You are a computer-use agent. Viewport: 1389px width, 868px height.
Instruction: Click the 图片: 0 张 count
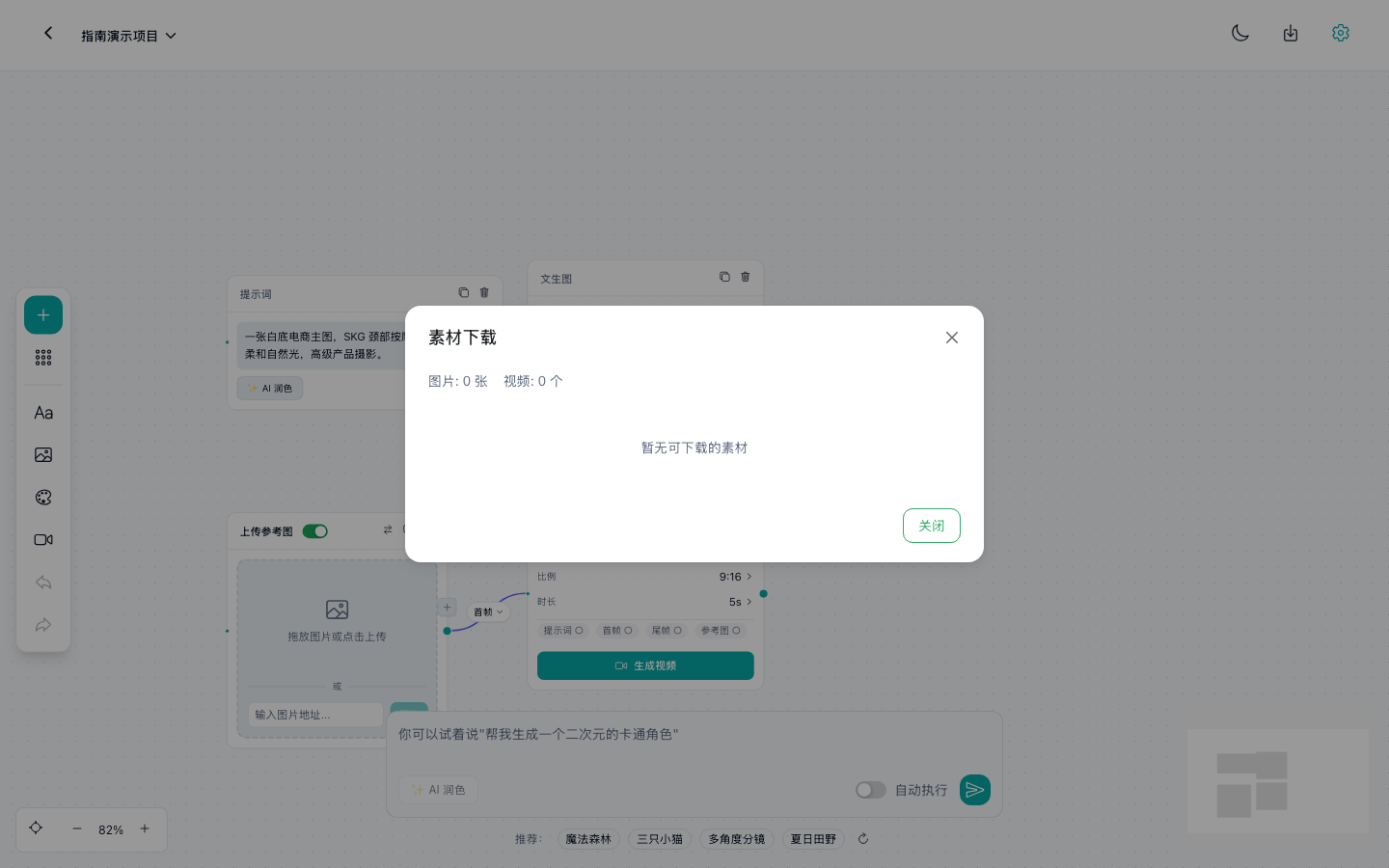click(458, 381)
